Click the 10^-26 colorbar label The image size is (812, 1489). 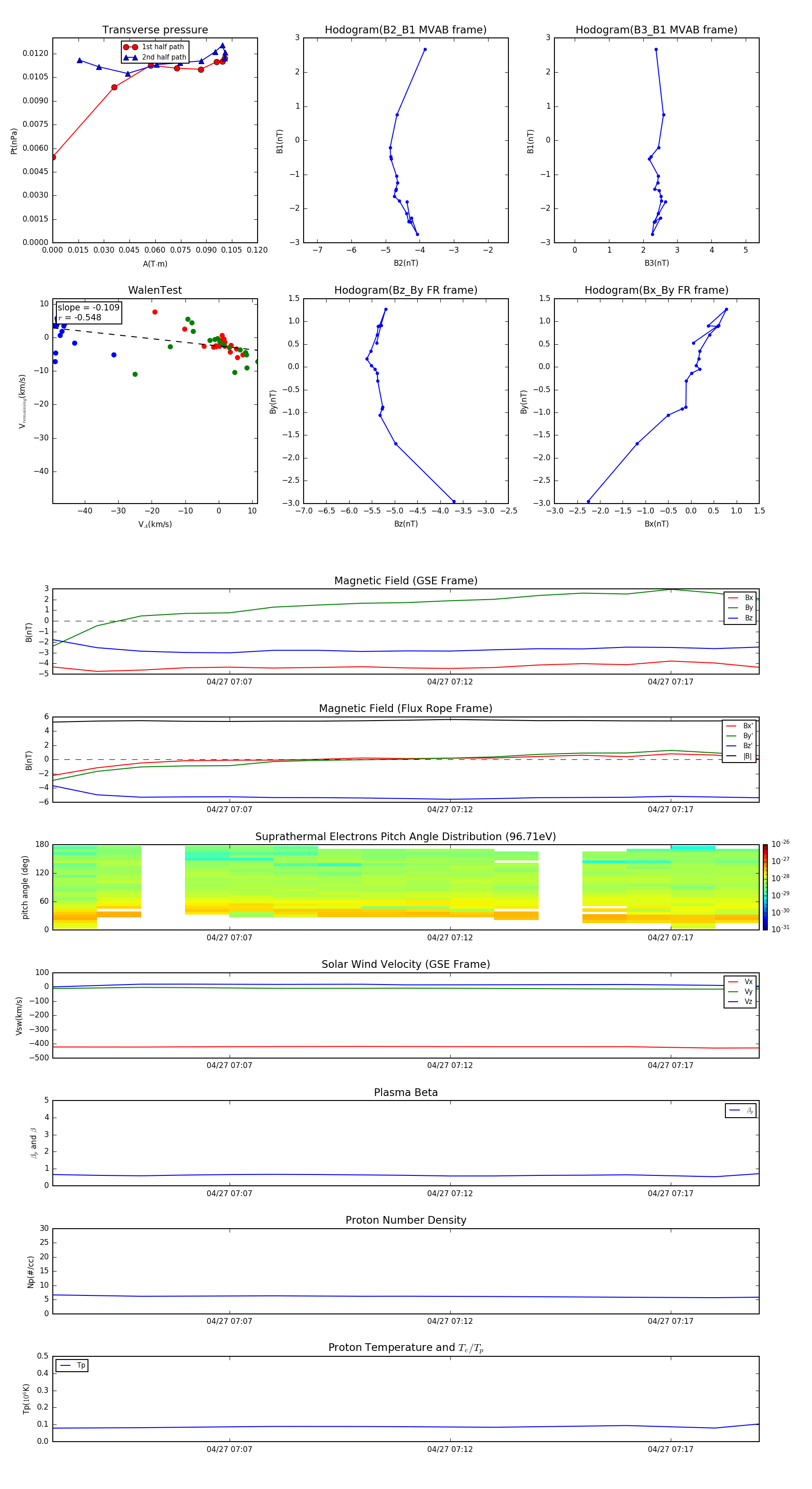(x=780, y=844)
